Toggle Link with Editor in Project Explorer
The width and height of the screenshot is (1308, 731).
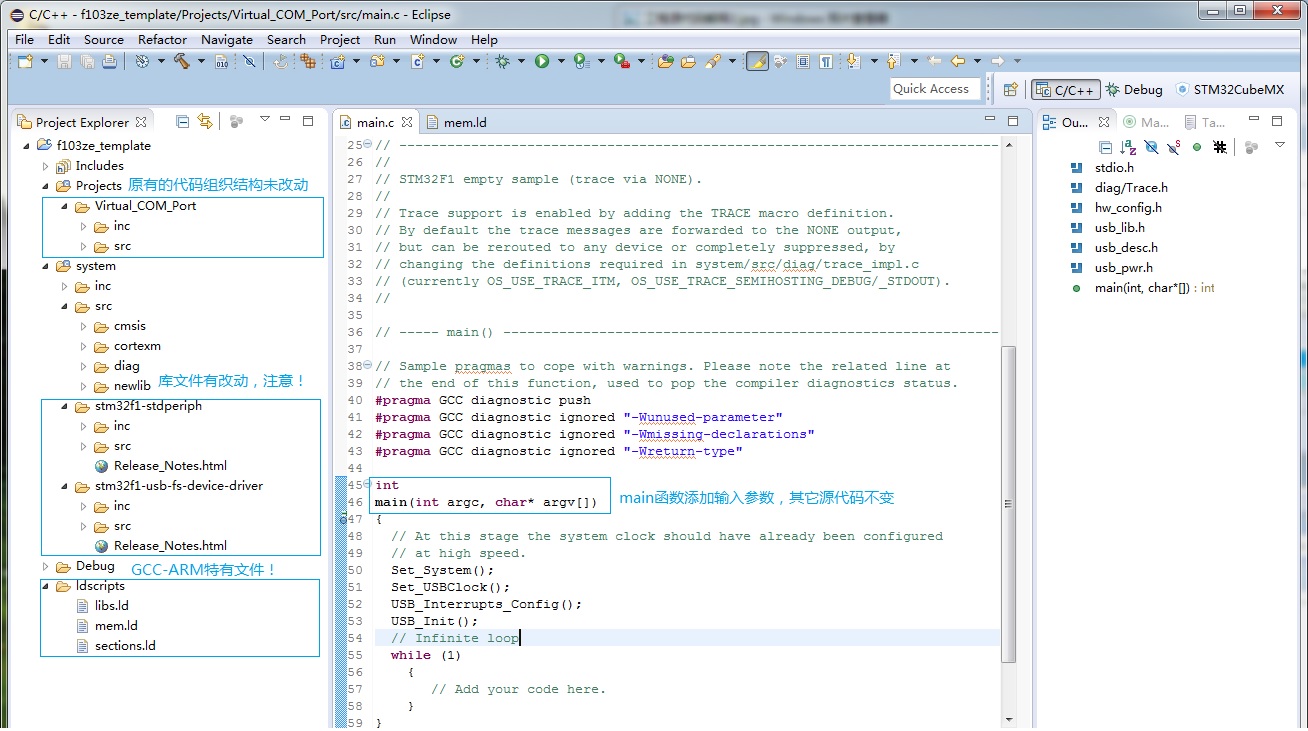(205, 121)
